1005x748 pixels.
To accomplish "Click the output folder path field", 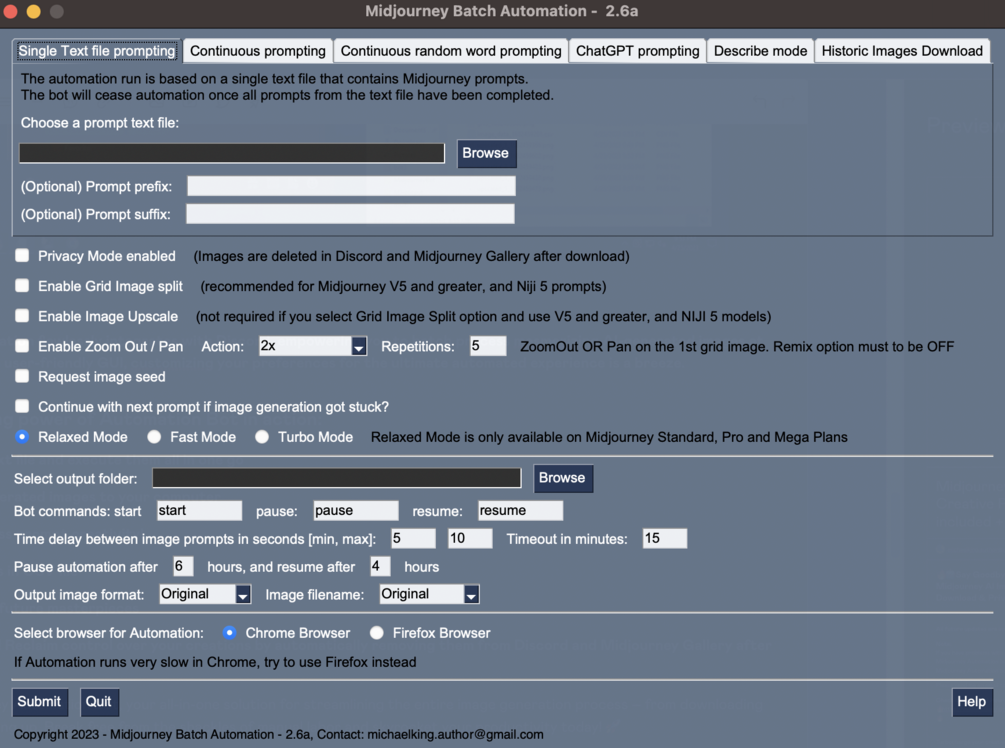I will coord(336,478).
